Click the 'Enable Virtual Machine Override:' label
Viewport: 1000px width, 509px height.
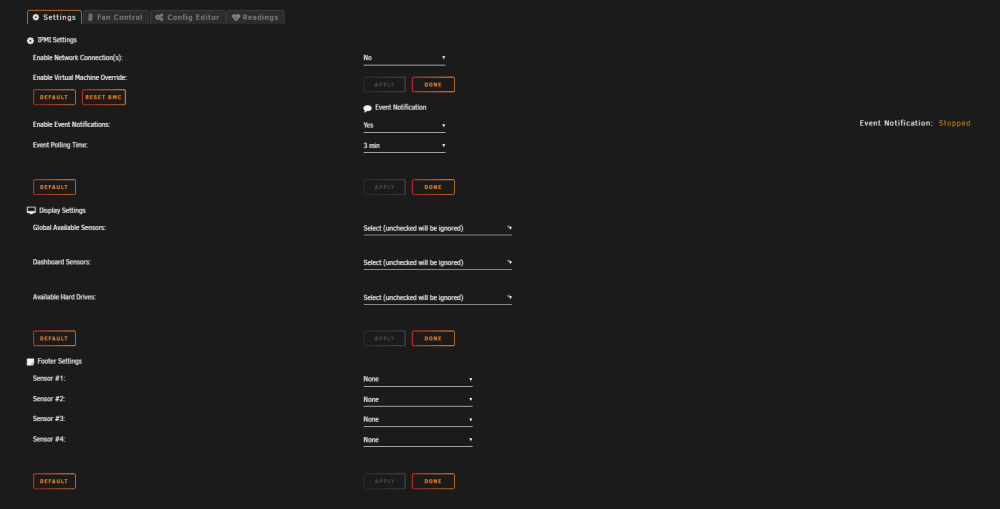[x=80, y=78]
